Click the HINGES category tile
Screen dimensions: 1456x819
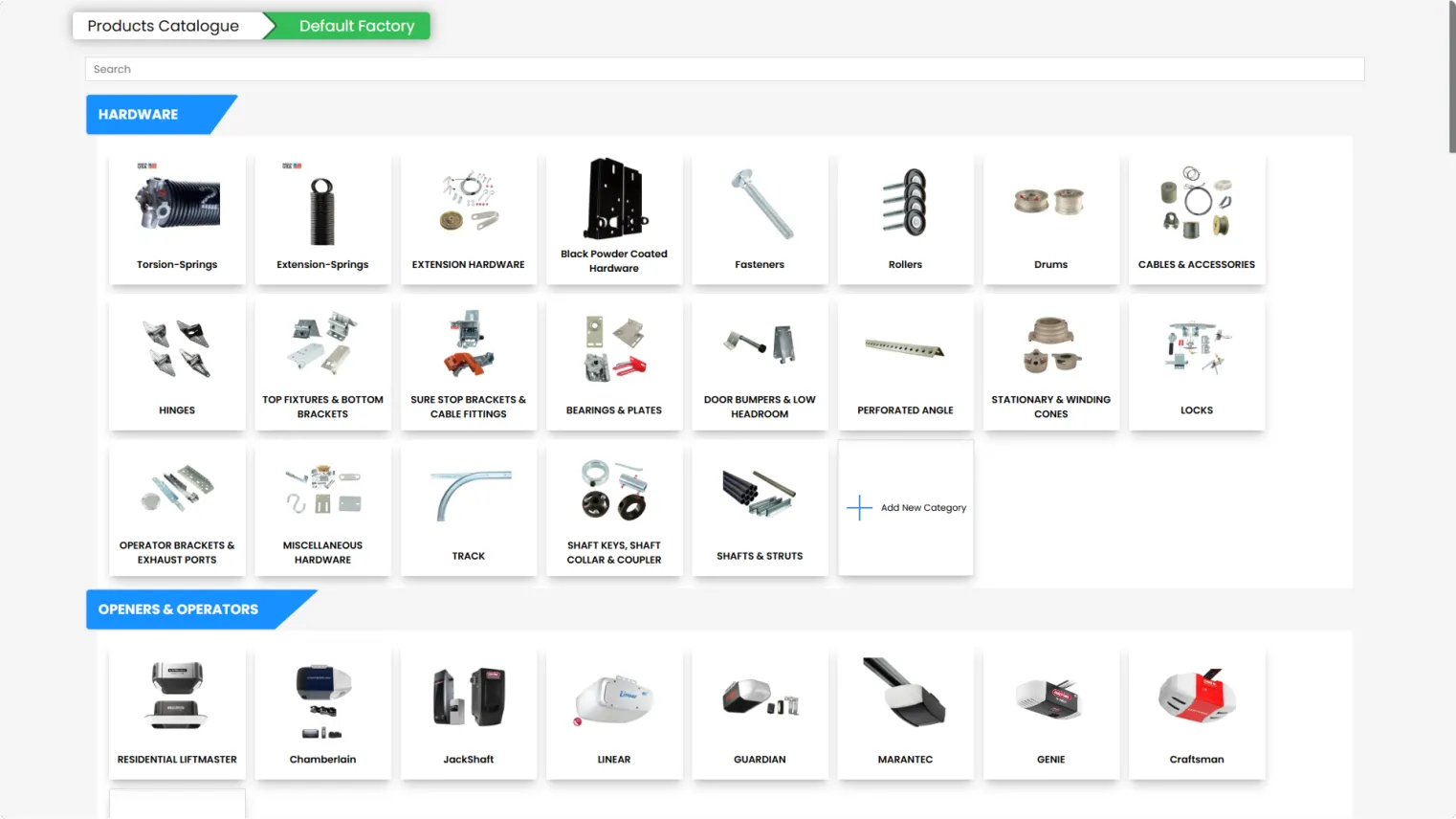177,364
